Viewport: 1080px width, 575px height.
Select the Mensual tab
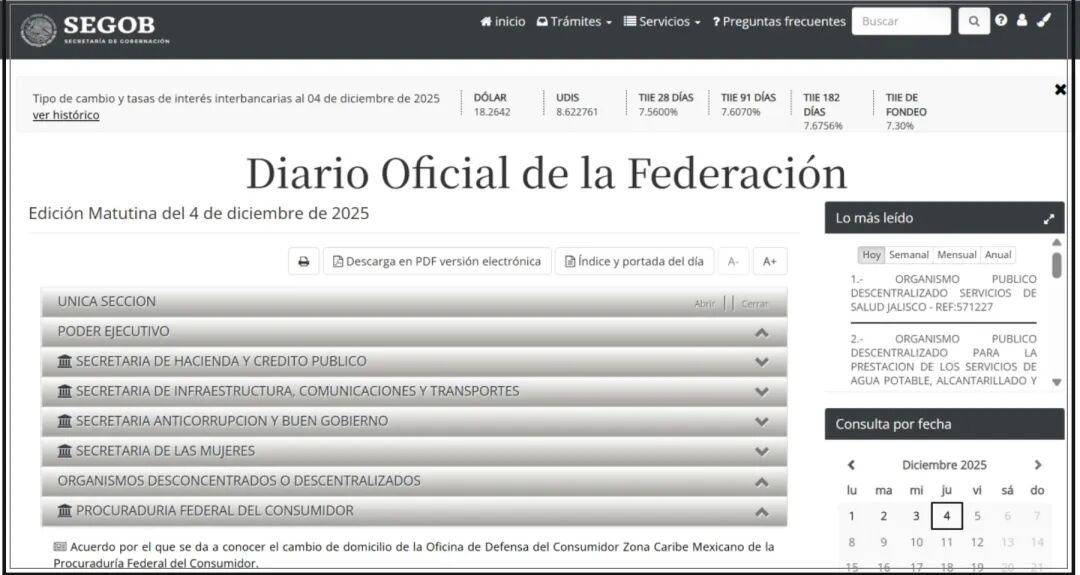pyautogui.click(x=957, y=255)
